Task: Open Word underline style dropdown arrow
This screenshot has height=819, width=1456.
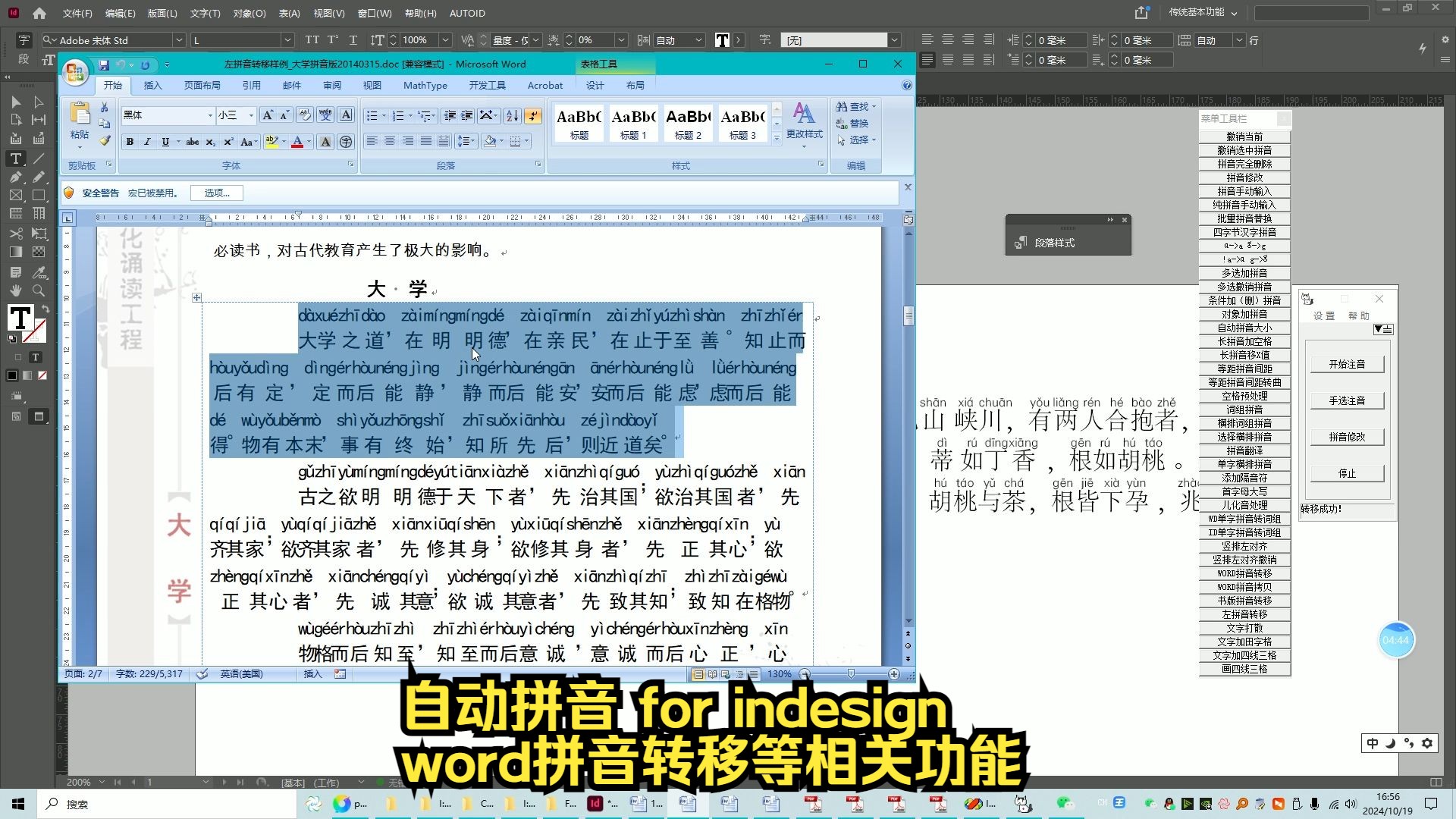Action: [178, 142]
